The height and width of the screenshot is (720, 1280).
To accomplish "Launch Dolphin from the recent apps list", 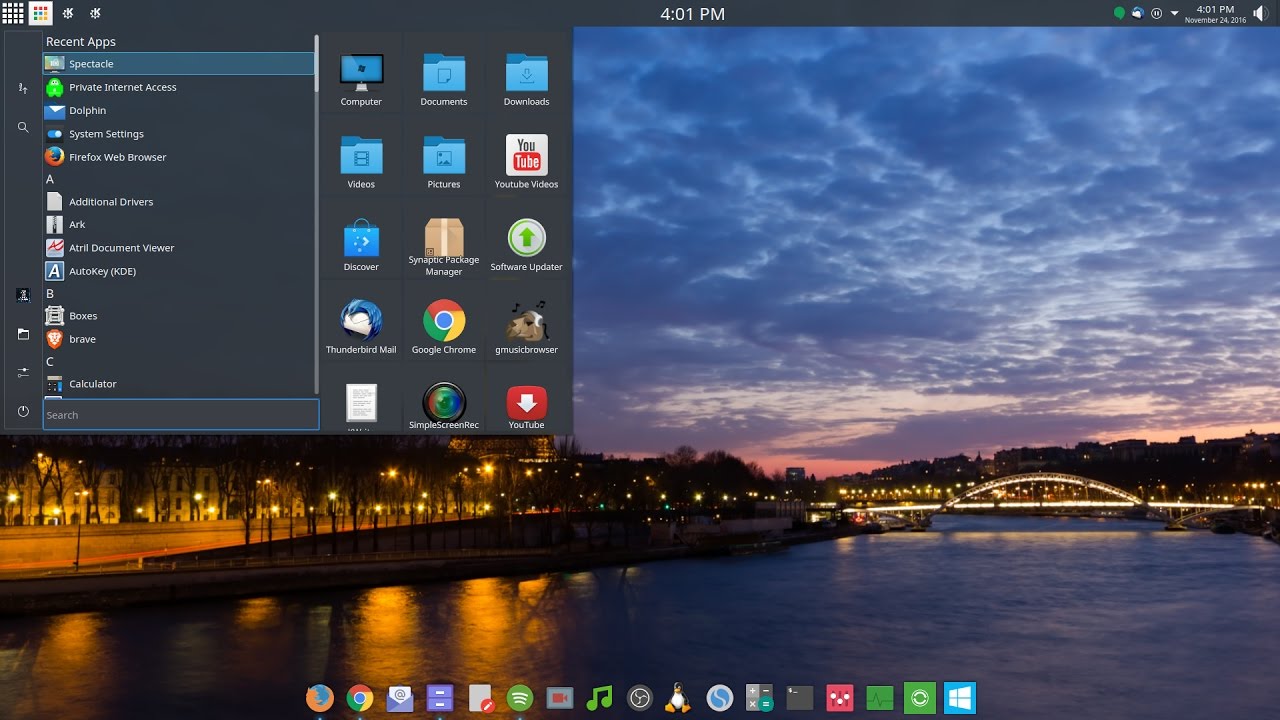I will pyautogui.click(x=178, y=110).
